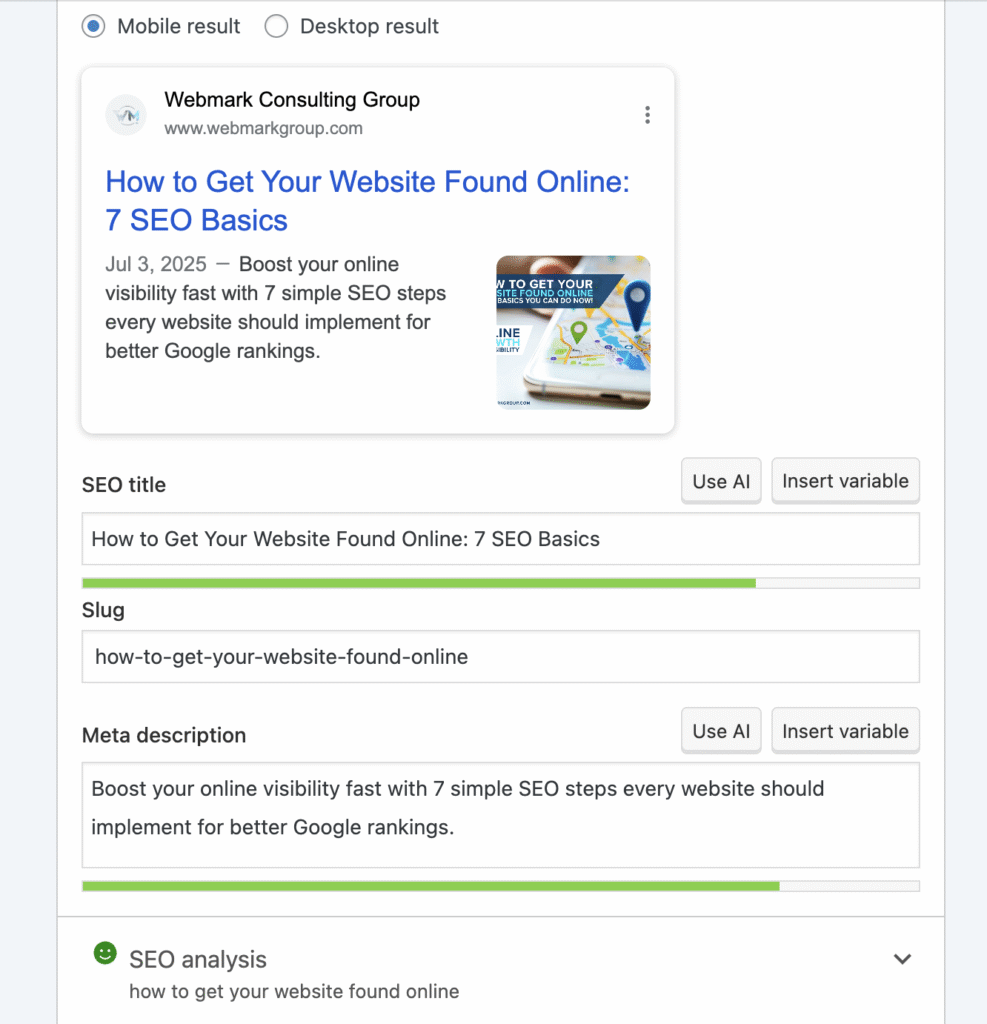Viewport: 987px width, 1024px height.
Task: Click the preview headline link about SEO Basics
Action: click(x=367, y=201)
